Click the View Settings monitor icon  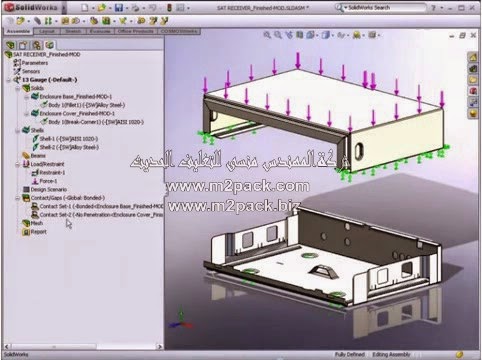pyautogui.click(x=372, y=35)
